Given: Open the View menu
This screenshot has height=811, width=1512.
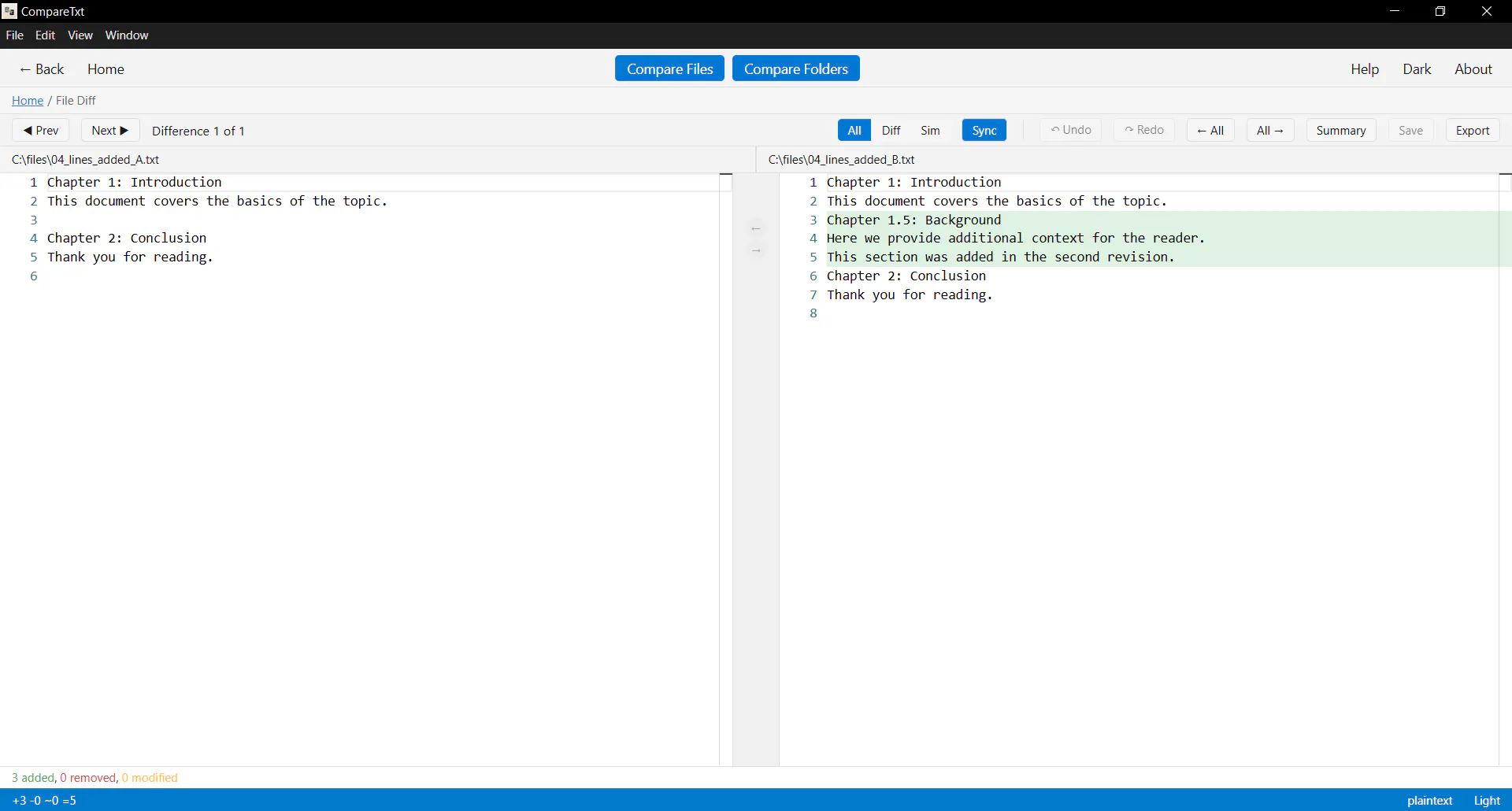Looking at the screenshot, I should 80,35.
